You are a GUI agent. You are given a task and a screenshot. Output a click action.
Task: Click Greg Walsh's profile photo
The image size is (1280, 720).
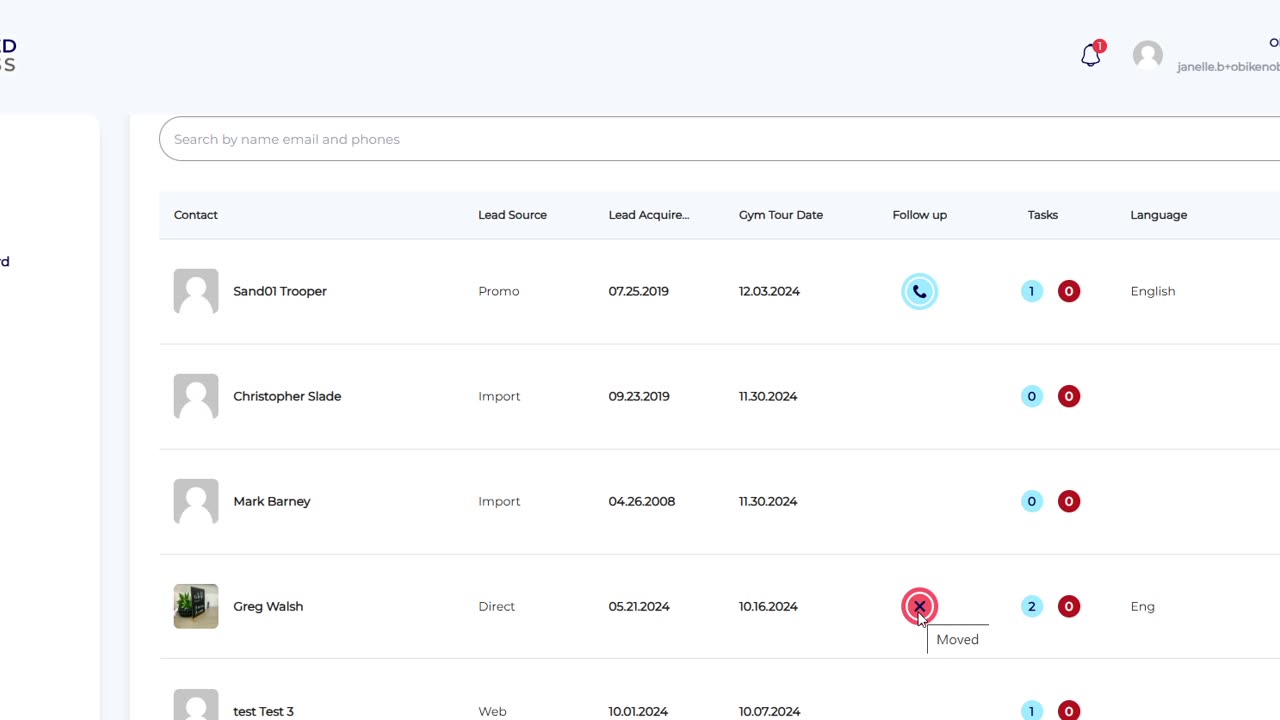click(x=196, y=606)
